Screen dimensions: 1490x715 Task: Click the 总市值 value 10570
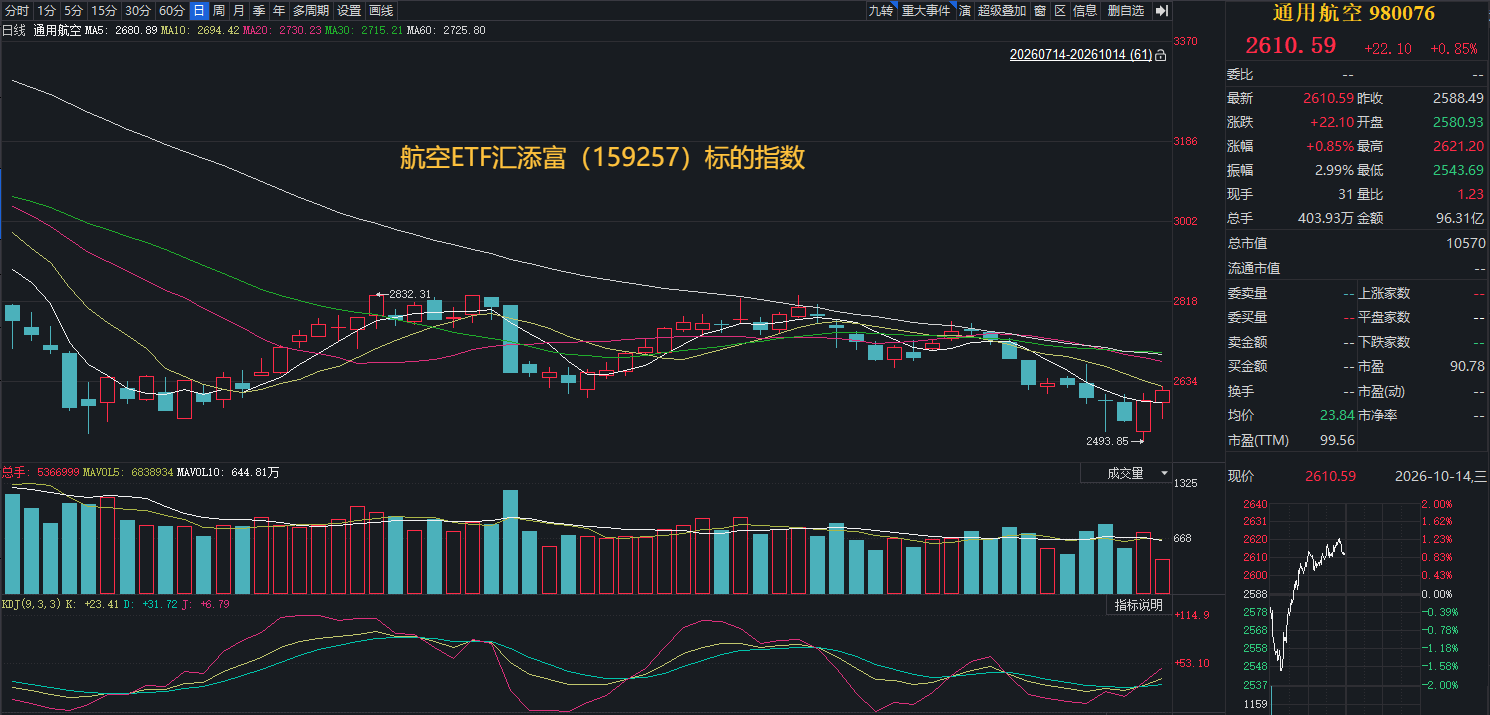pyautogui.click(x=1465, y=243)
